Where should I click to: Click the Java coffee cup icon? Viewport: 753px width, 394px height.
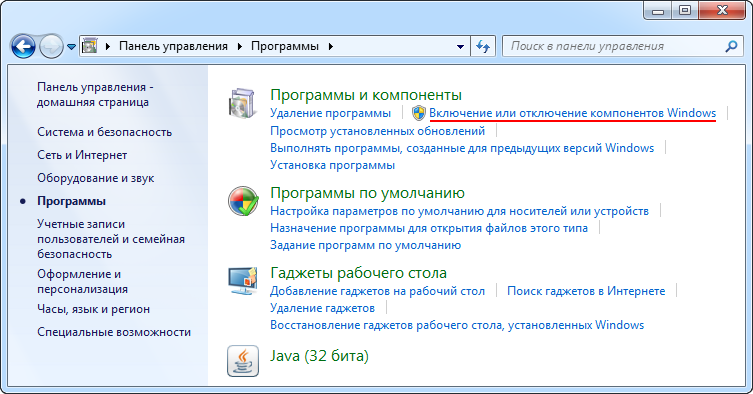243,361
